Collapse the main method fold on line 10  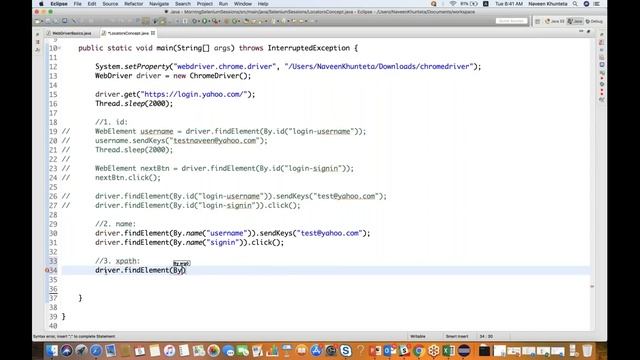click(x=60, y=48)
